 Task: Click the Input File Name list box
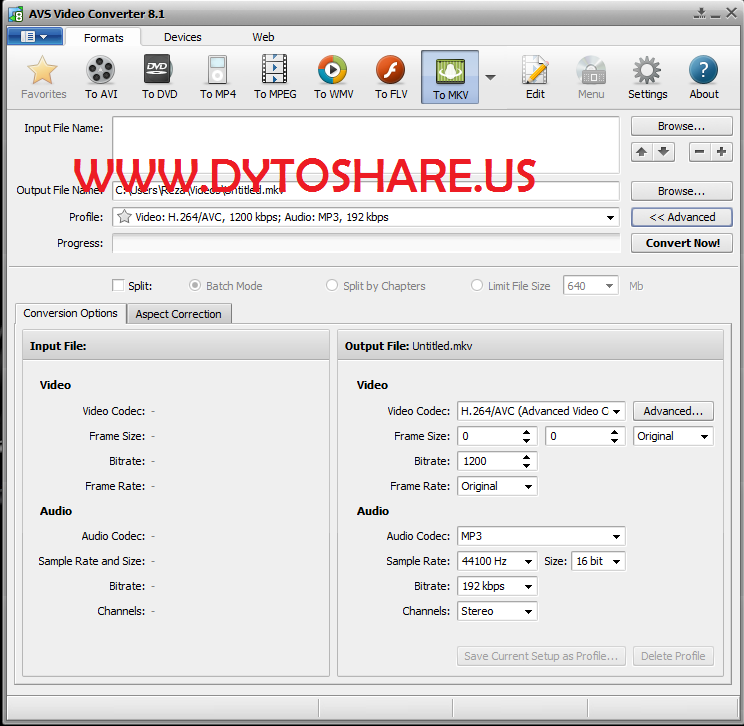366,145
